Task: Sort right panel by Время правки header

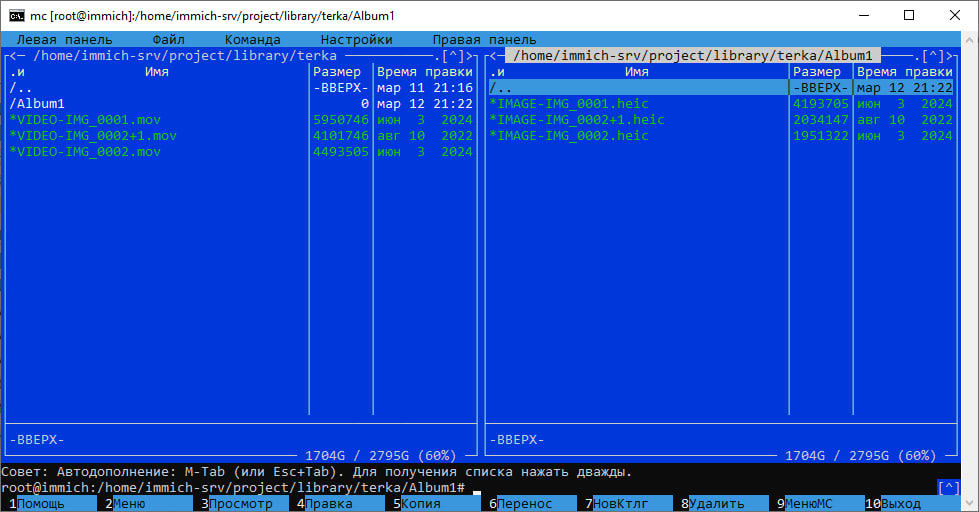Action: pos(905,72)
